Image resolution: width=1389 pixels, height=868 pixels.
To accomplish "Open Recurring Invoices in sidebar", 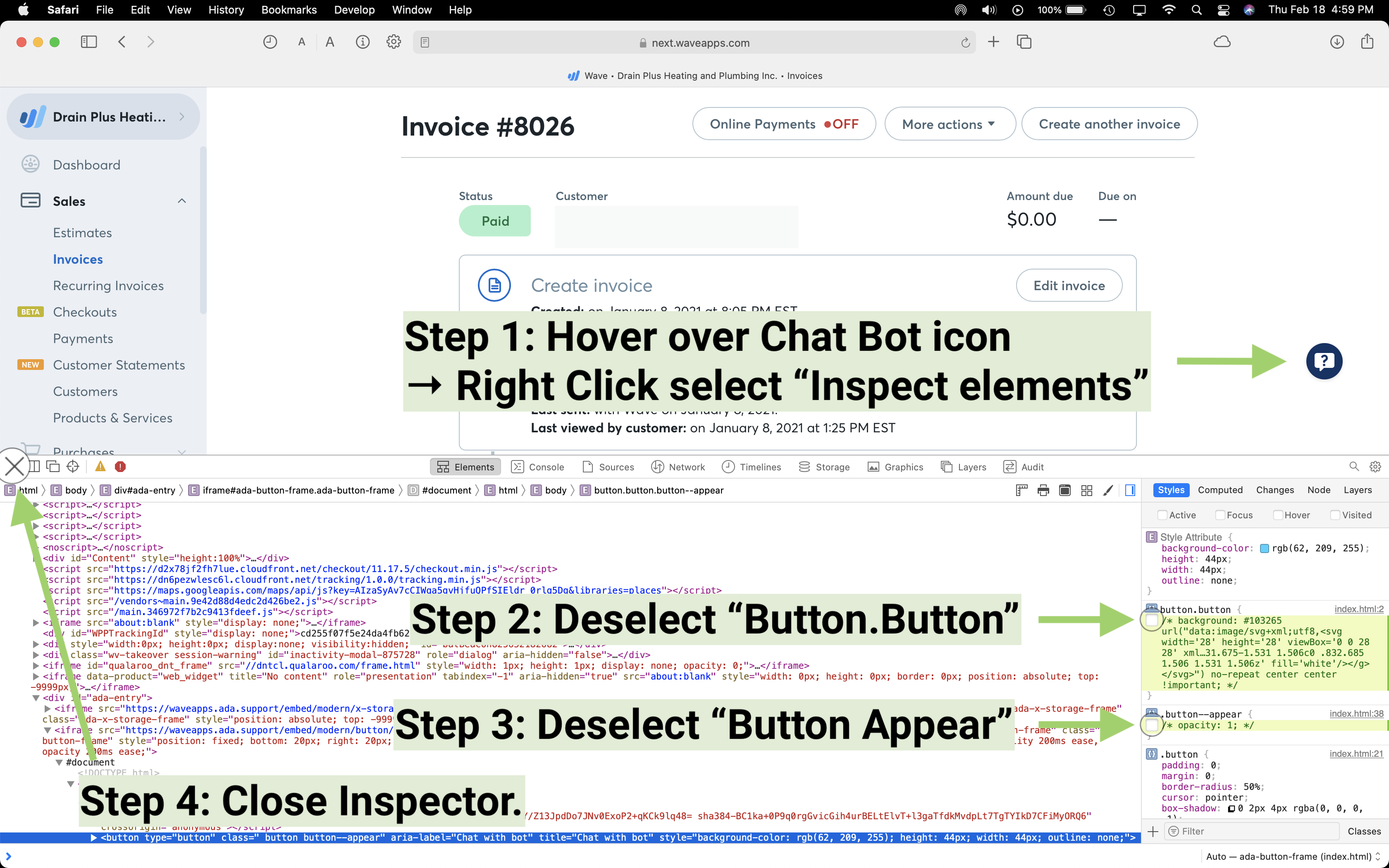I will click(x=108, y=285).
